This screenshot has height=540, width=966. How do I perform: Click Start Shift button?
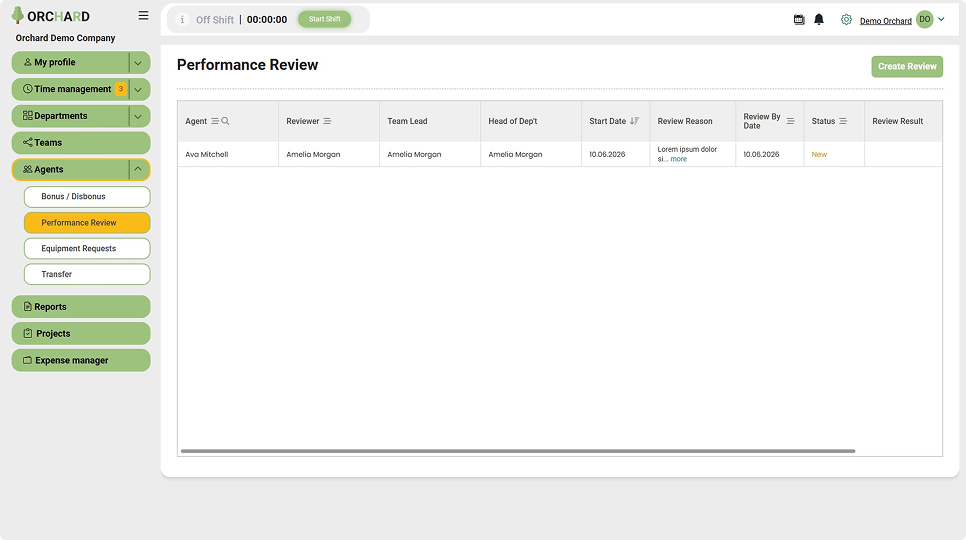[325, 19]
